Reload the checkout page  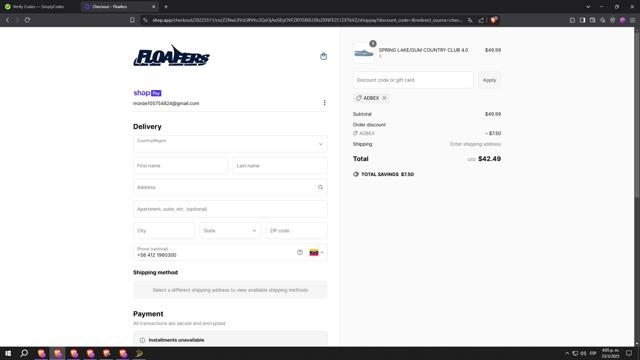27,20
